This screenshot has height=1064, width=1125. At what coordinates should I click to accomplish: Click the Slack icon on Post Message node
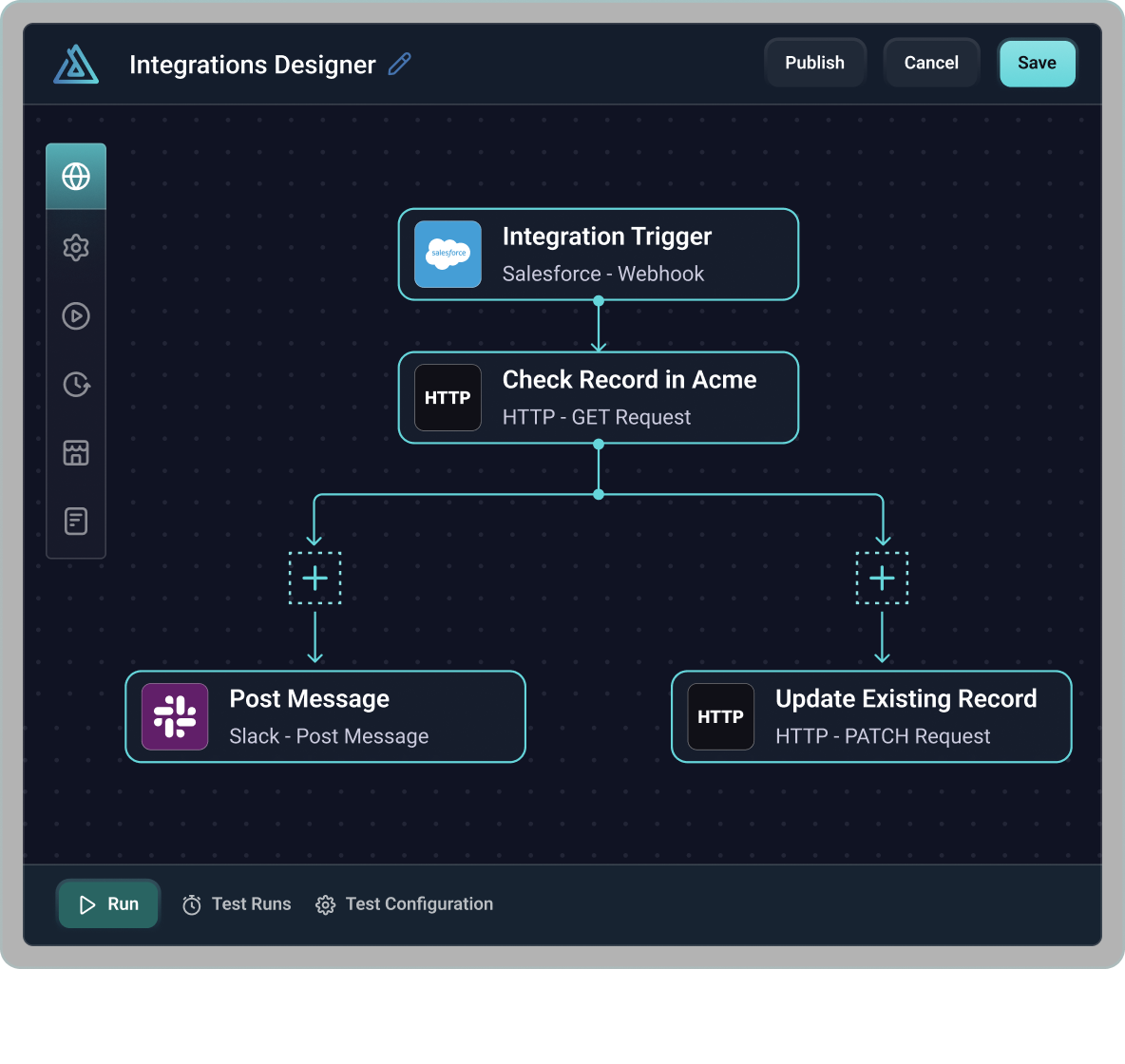(x=175, y=716)
